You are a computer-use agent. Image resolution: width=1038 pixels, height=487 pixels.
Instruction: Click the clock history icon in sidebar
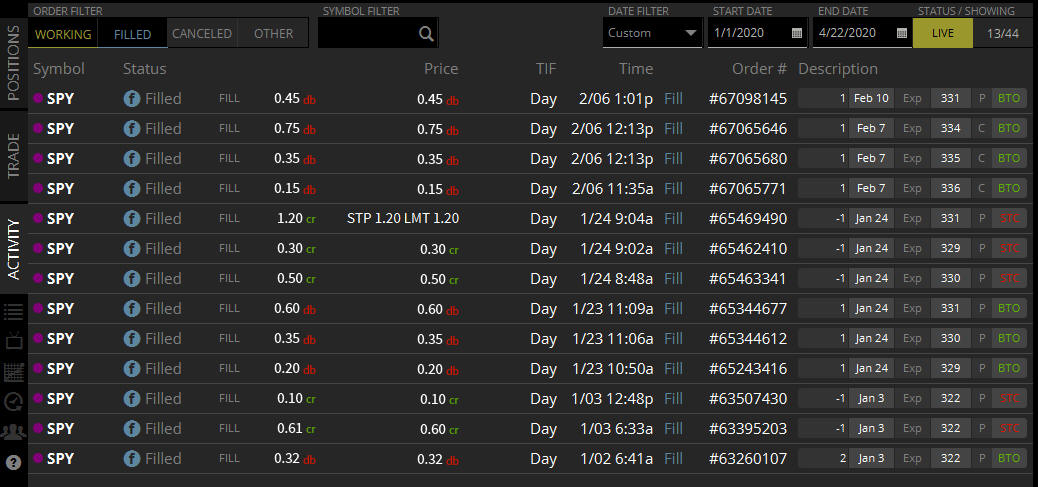point(14,402)
